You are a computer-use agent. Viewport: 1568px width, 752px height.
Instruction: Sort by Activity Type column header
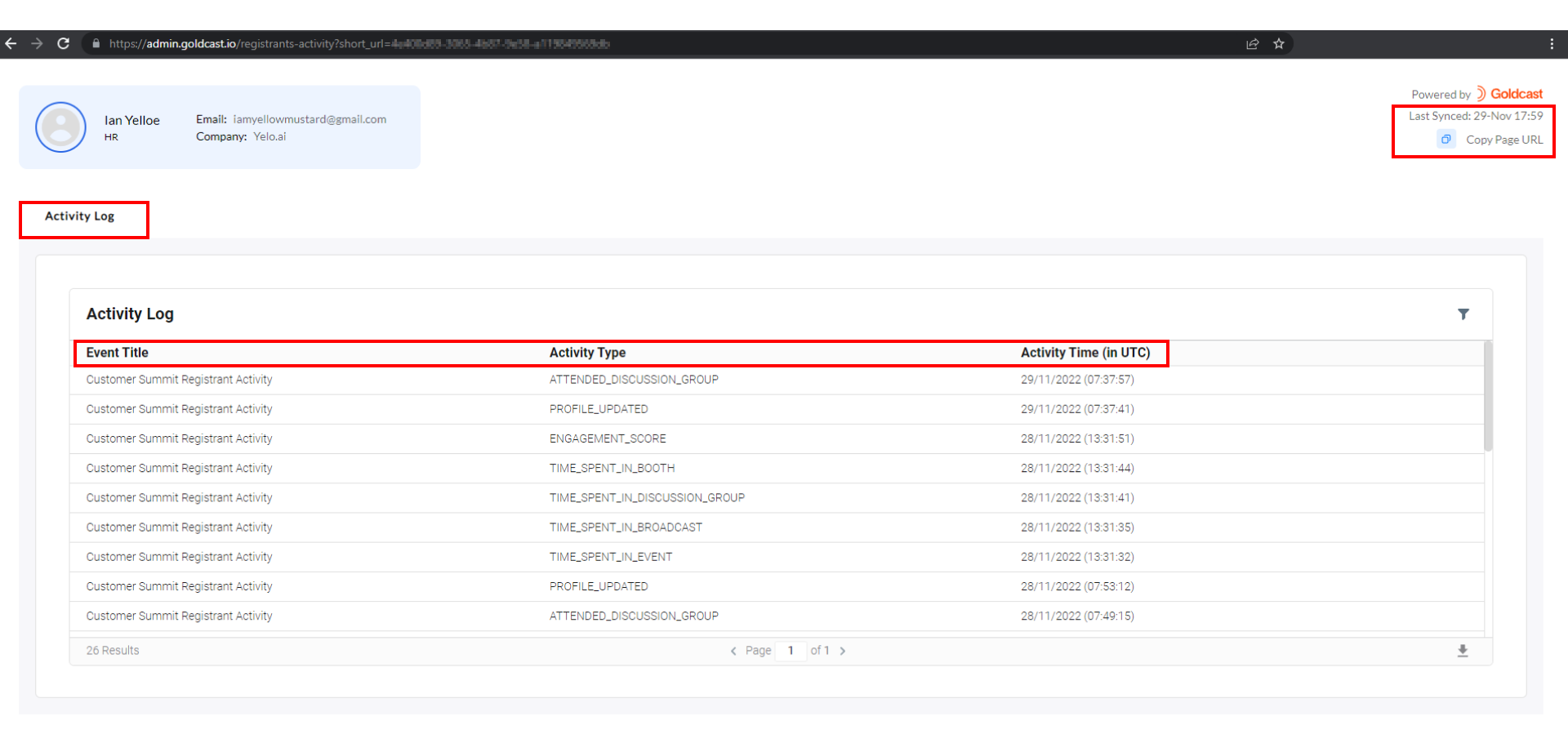coord(587,353)
